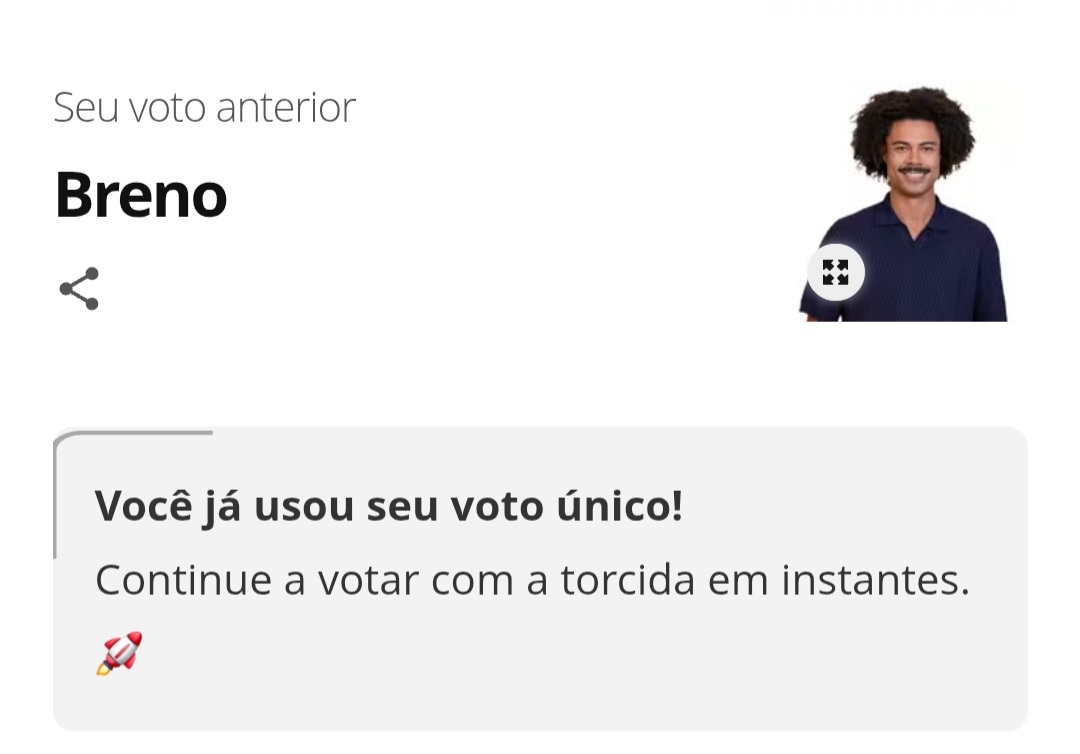The width and height of the screenshot is (1080, 754).
Task: Expand Breno's photo with the fullscreen icon
Action: (x=835, y=272)
